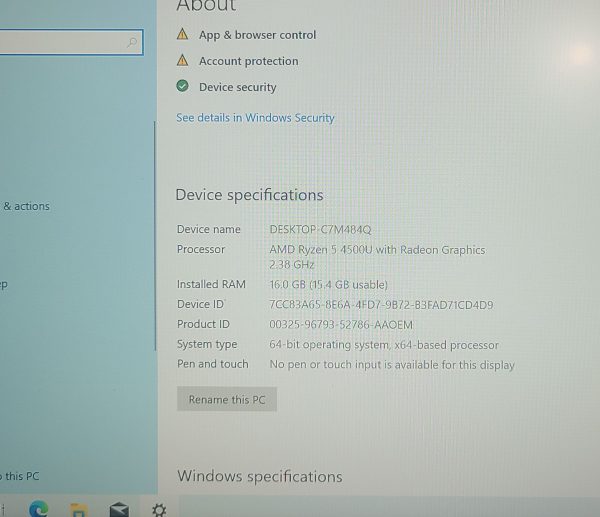Screen dimensions: 600x517
Task: Click the AMD Ryzen 5 4500U processor text
Action: coord(377,250)
